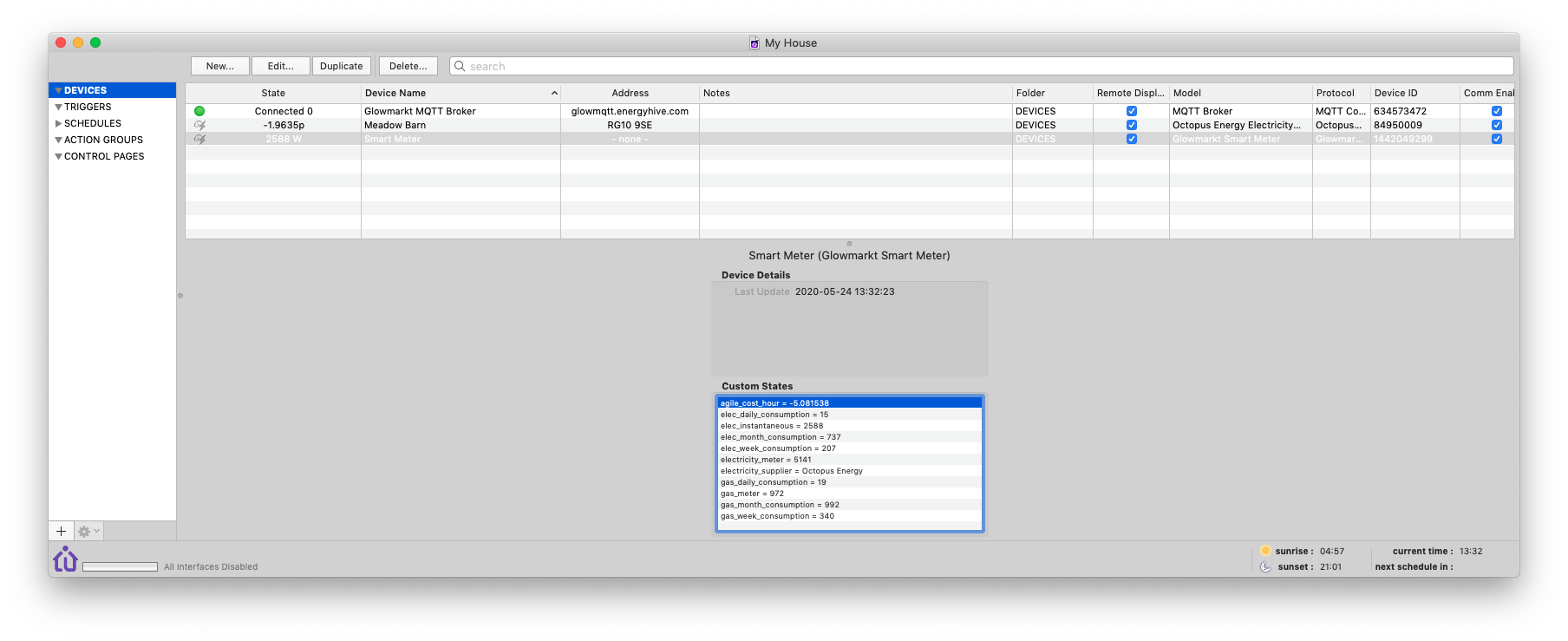Screen dimensions: 1568x641
Task: Click the Edit... button
Action: pyautogui.click(x=281, y=66)
